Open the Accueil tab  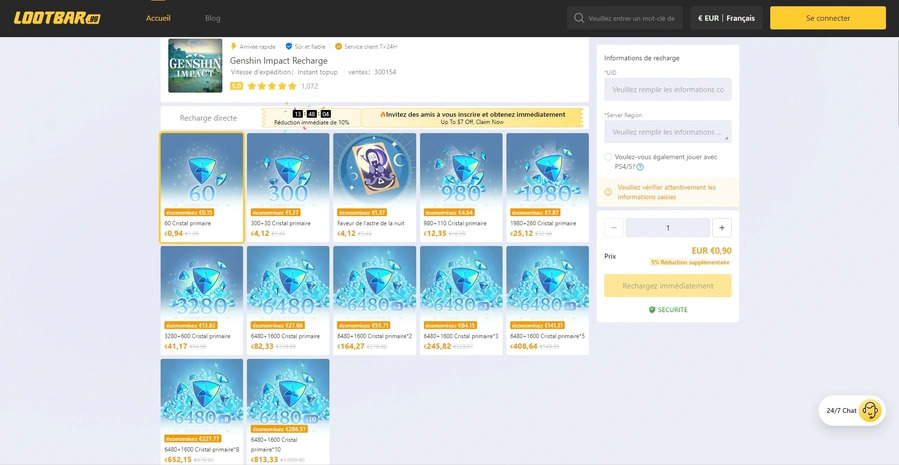[x=158, y=18]
